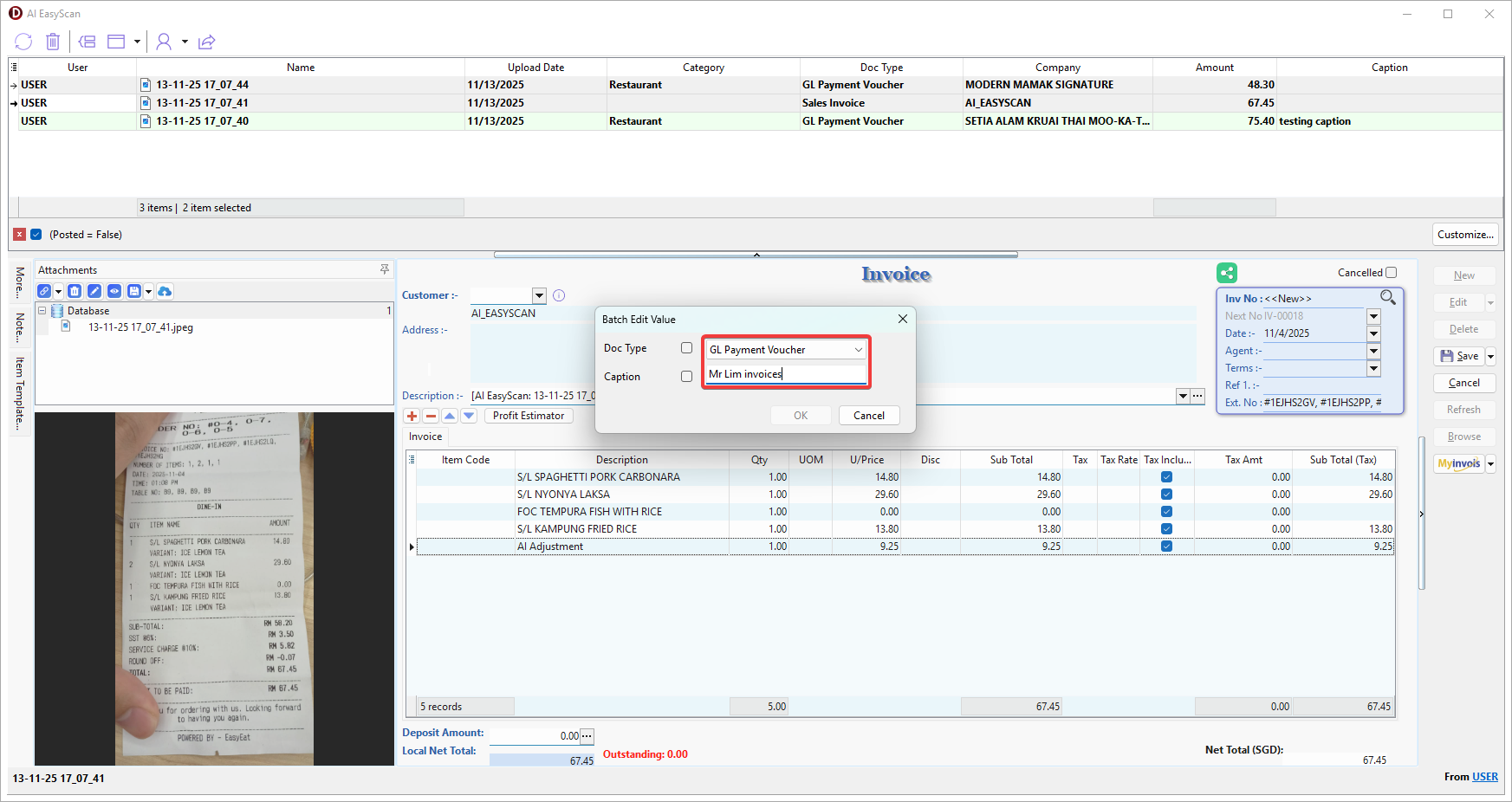This screenshot has height=802, width=1512.
Task: Open the More... vertical side tab
Action: (20, 282)
